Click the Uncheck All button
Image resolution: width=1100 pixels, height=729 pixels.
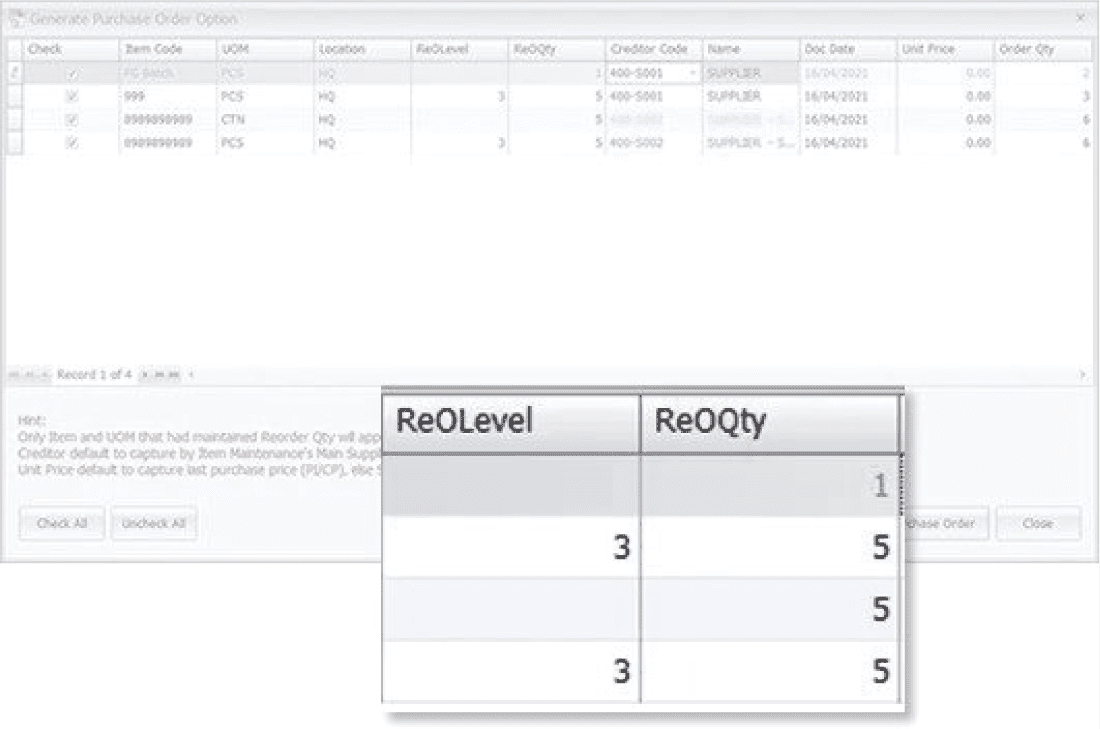tap(154, 523)
